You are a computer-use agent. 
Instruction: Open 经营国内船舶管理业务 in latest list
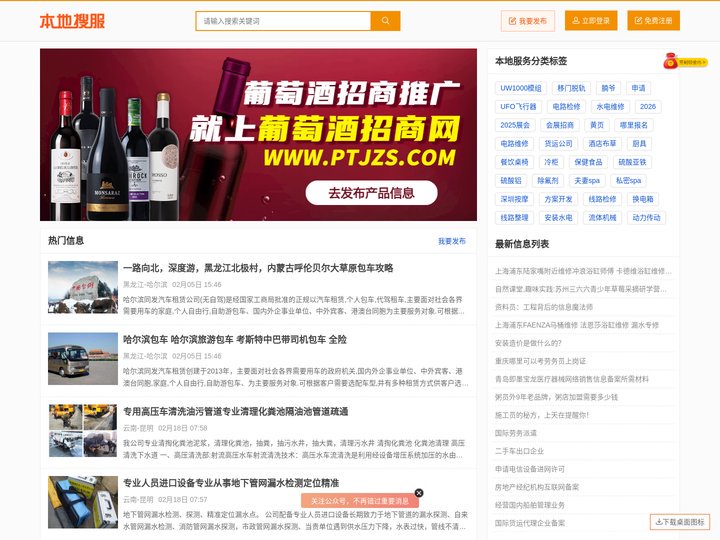click(x=530, y=505)
